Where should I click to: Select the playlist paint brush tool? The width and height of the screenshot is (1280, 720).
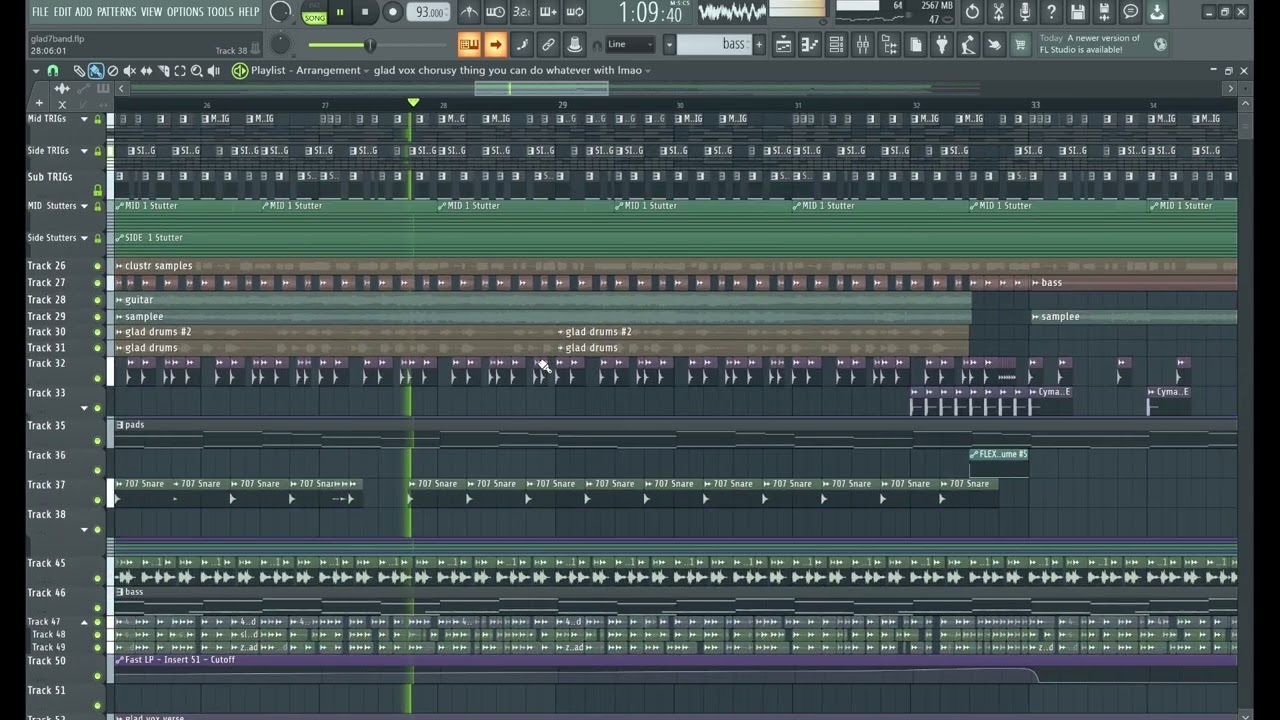point(96,71)
